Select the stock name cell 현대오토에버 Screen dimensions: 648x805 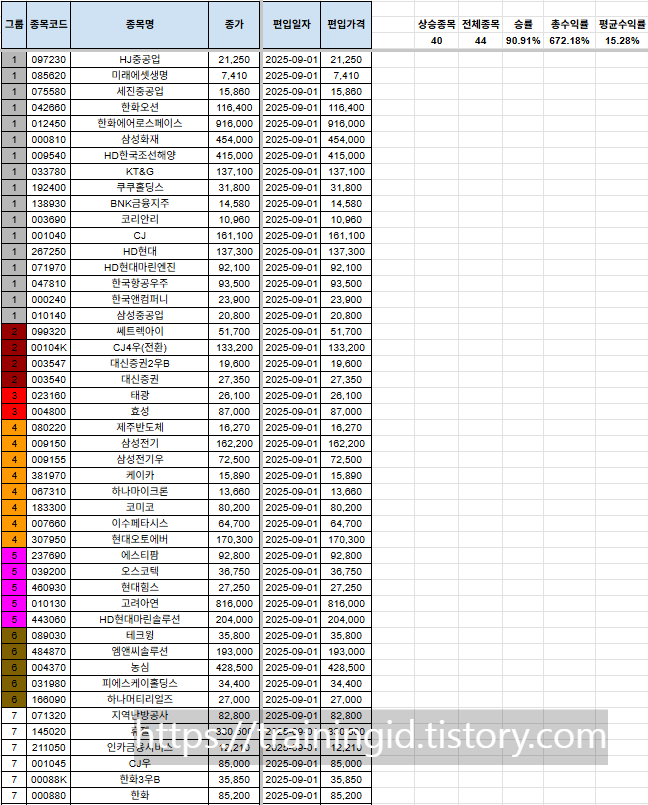coord(140,540)
